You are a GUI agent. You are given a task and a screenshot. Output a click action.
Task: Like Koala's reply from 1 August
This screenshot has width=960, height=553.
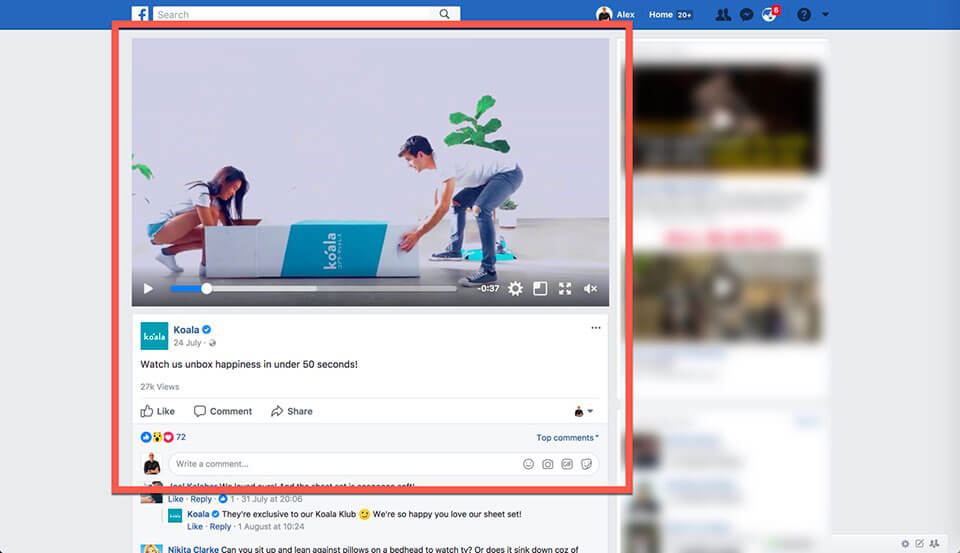(x=195, y=527)
